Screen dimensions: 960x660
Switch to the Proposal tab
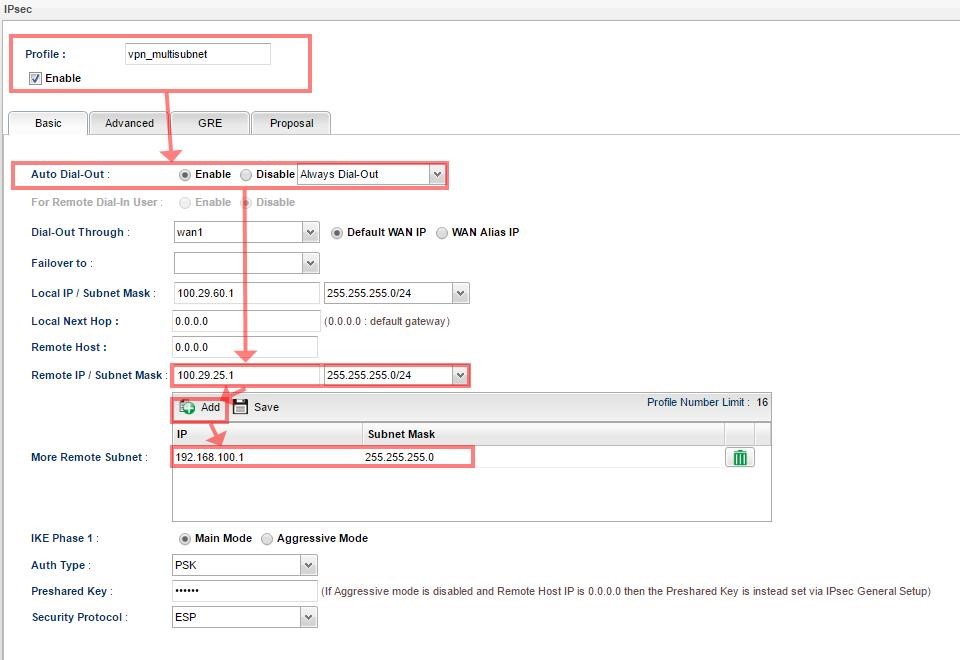[291, 123]
